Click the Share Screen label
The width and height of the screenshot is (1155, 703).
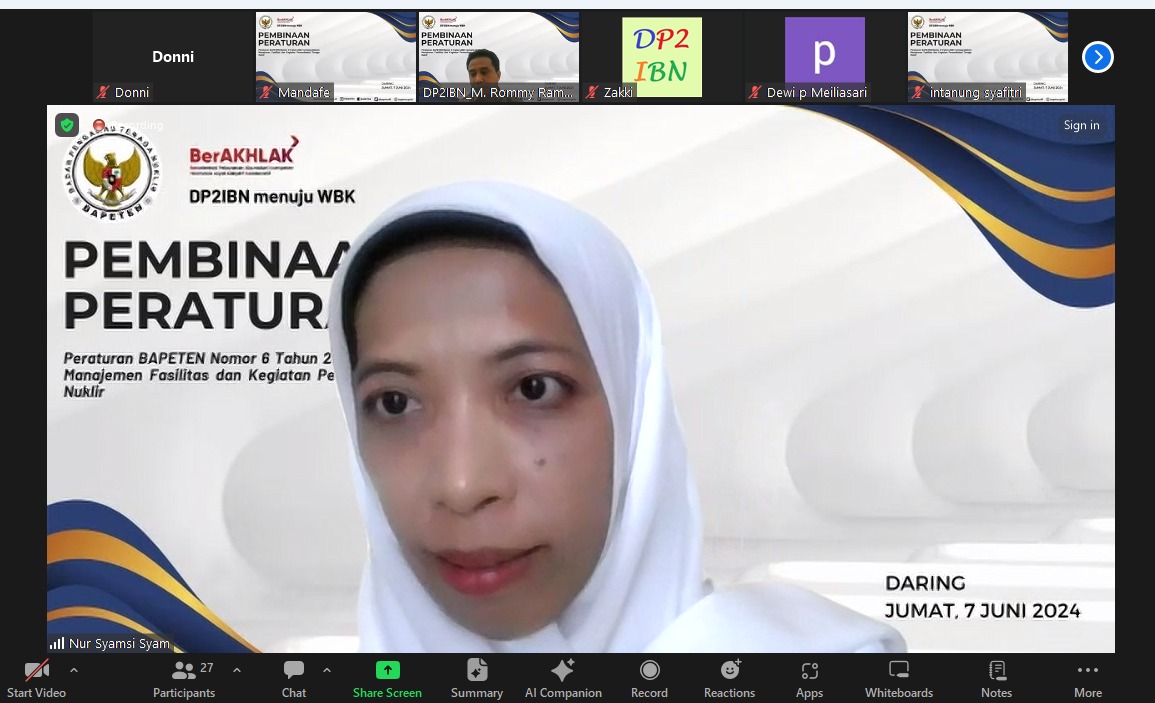(387, 693)
